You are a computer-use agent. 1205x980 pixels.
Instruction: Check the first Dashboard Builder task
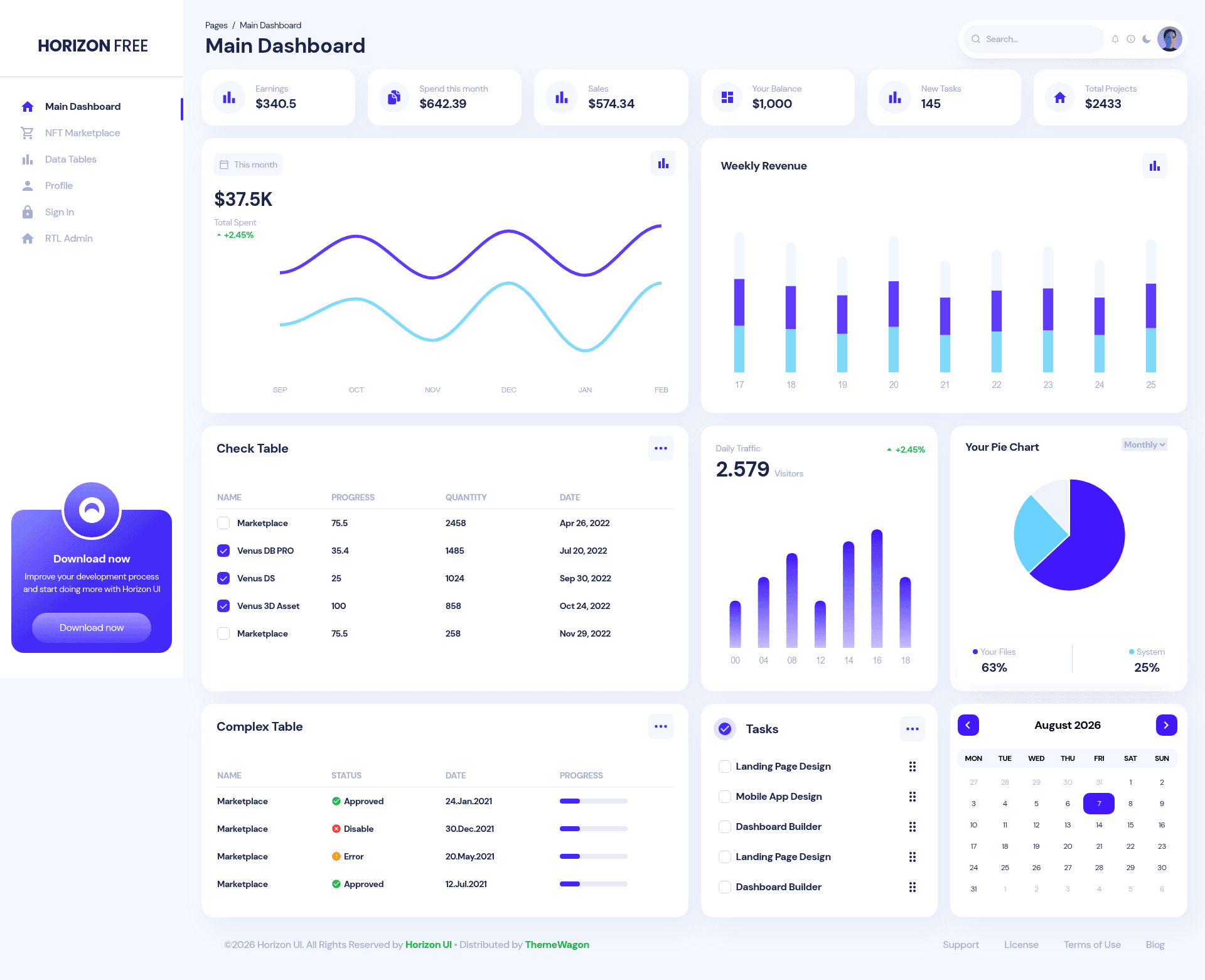tap(725, 827)
